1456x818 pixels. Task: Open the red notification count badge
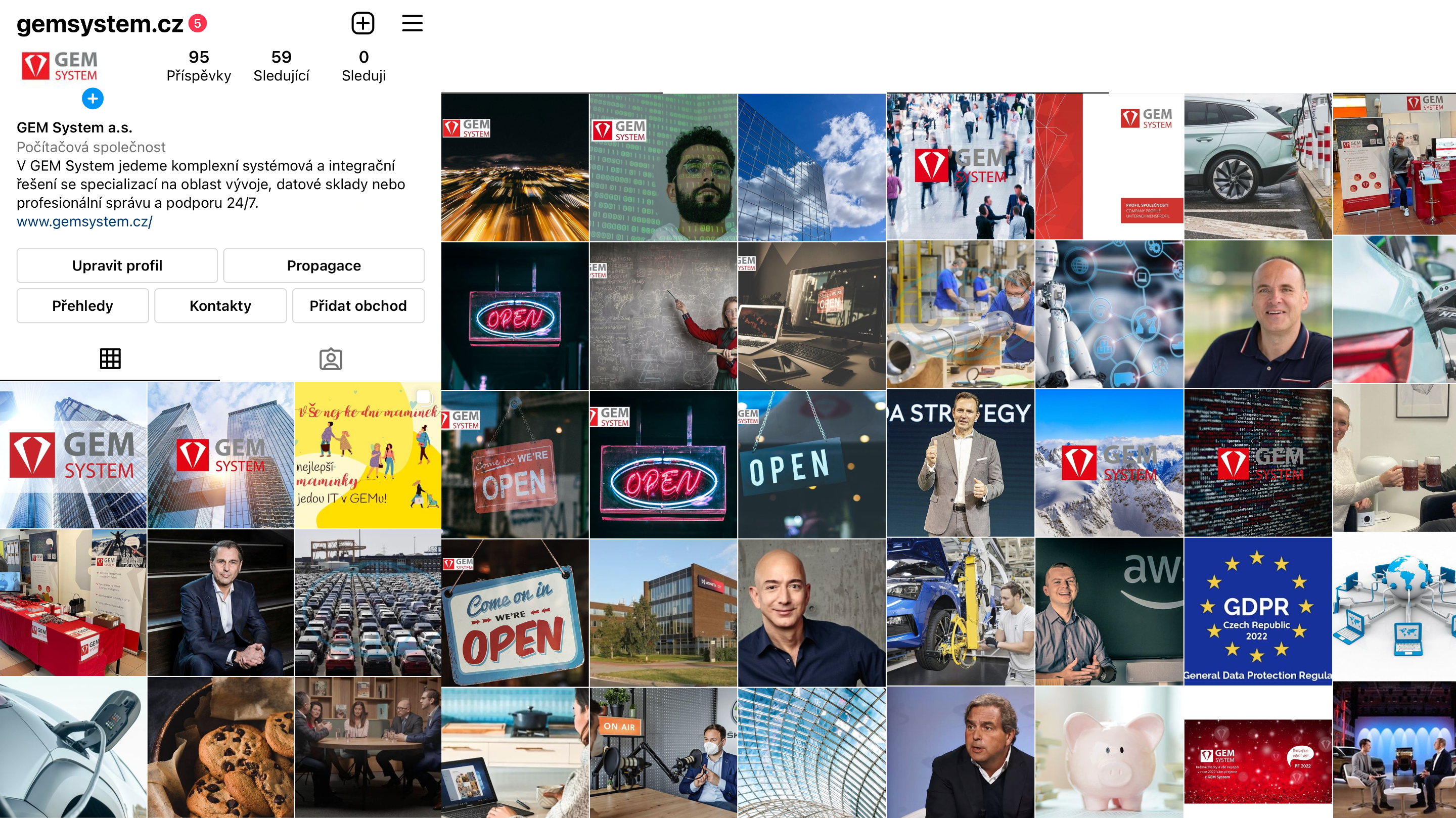[197, 23]
